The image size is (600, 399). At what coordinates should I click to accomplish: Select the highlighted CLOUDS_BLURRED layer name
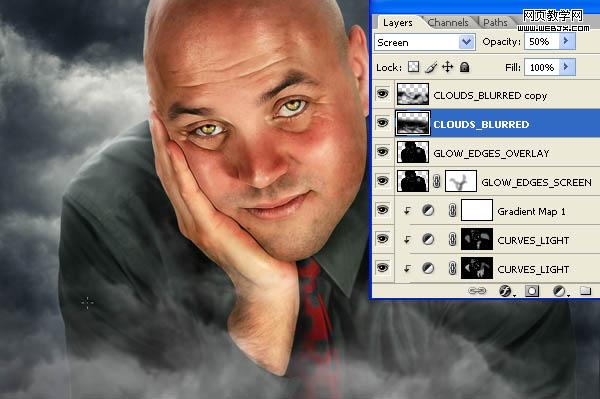click(481, 124)
